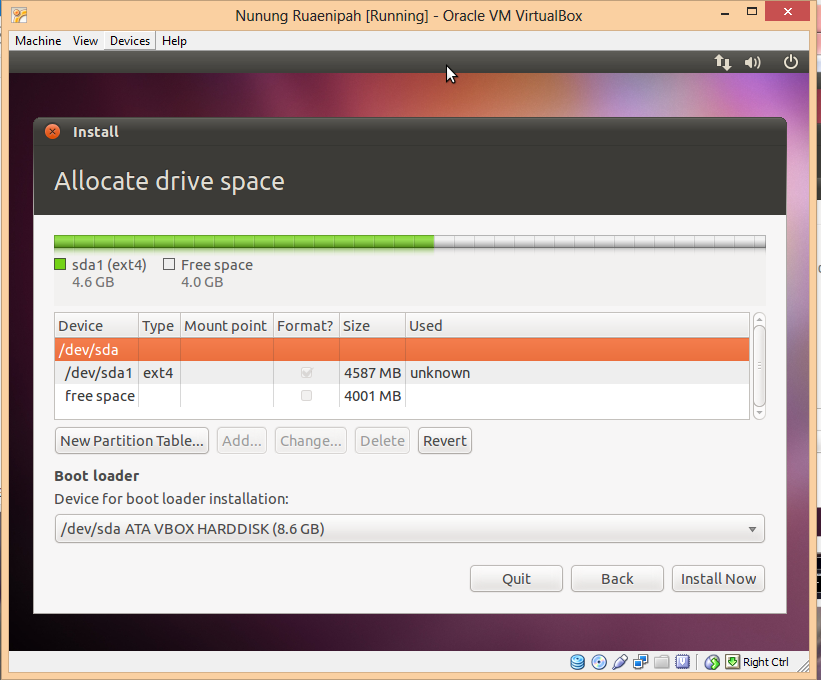Screen dimensions: 821x680
Task: Close the Install dialog with red button
Action: (52, 131)
